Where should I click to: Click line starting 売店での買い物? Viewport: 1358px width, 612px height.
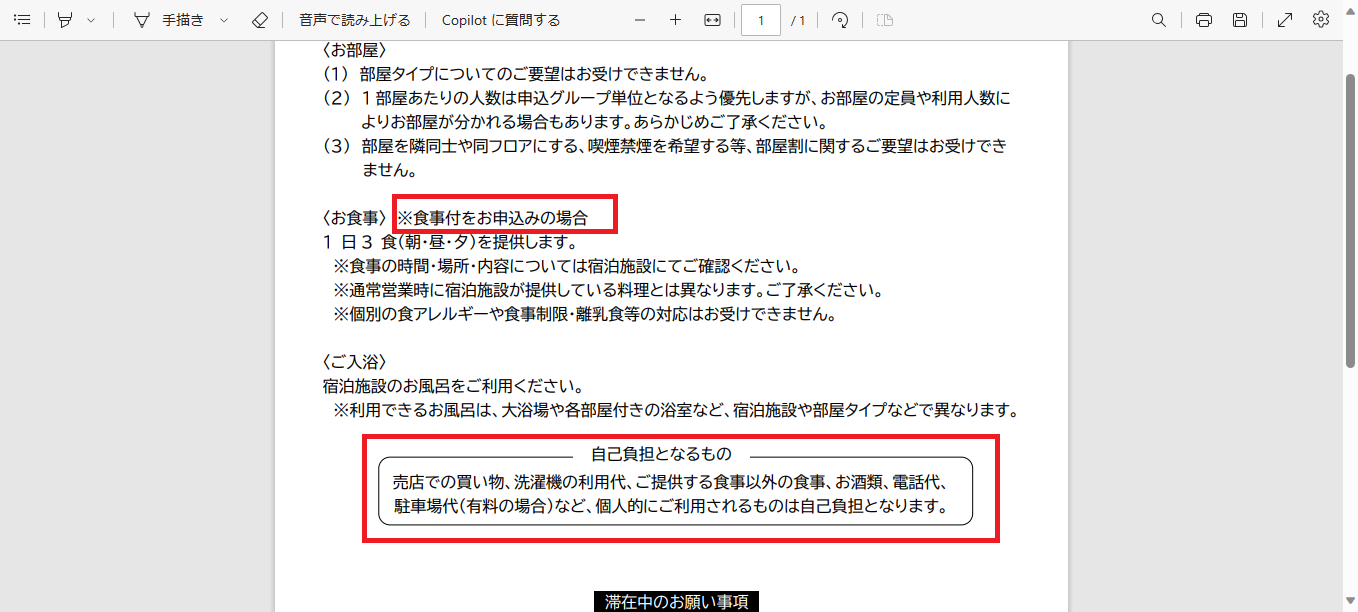[x=669, y=481]
